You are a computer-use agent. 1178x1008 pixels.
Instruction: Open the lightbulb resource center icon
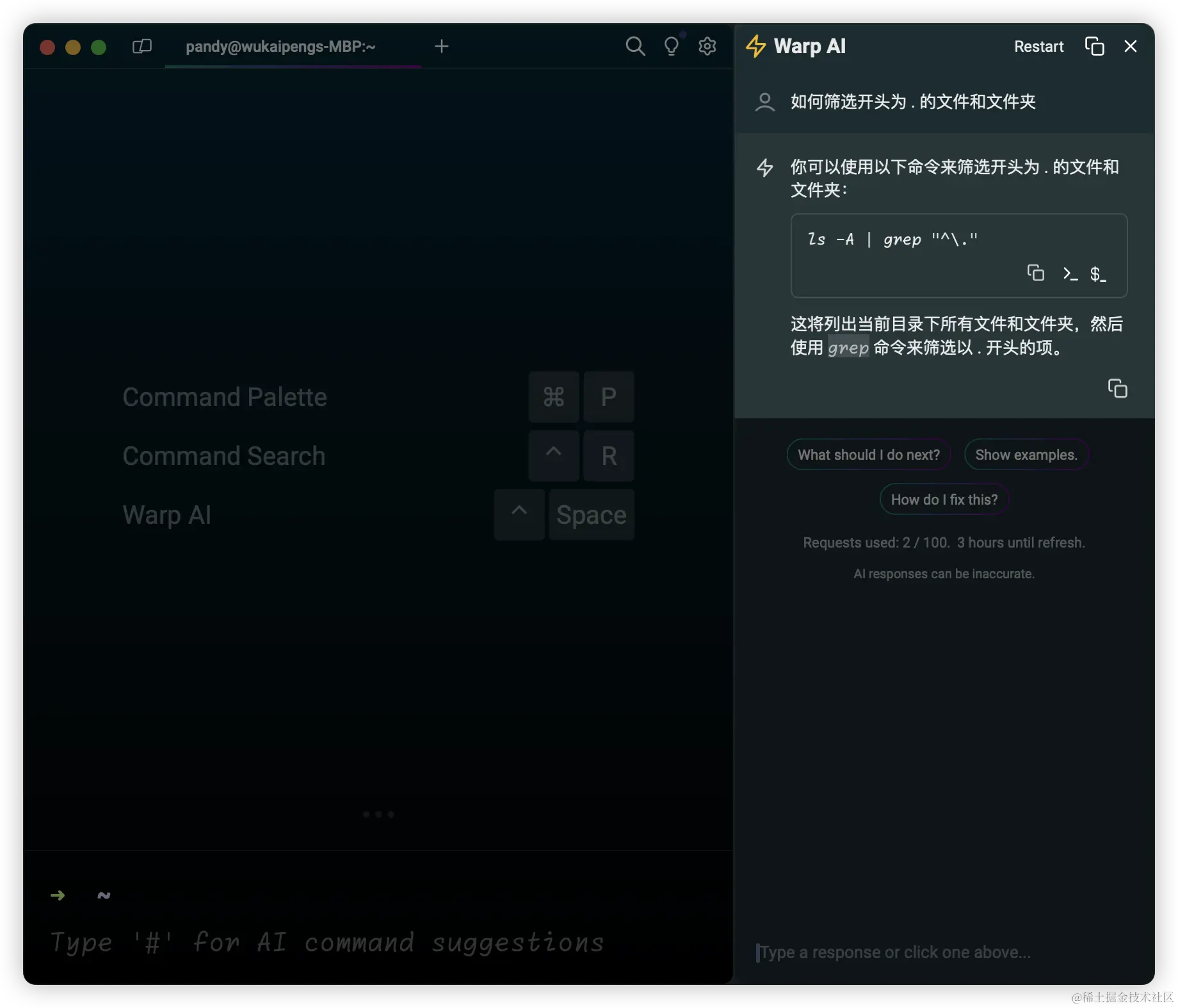pos(671,46)
